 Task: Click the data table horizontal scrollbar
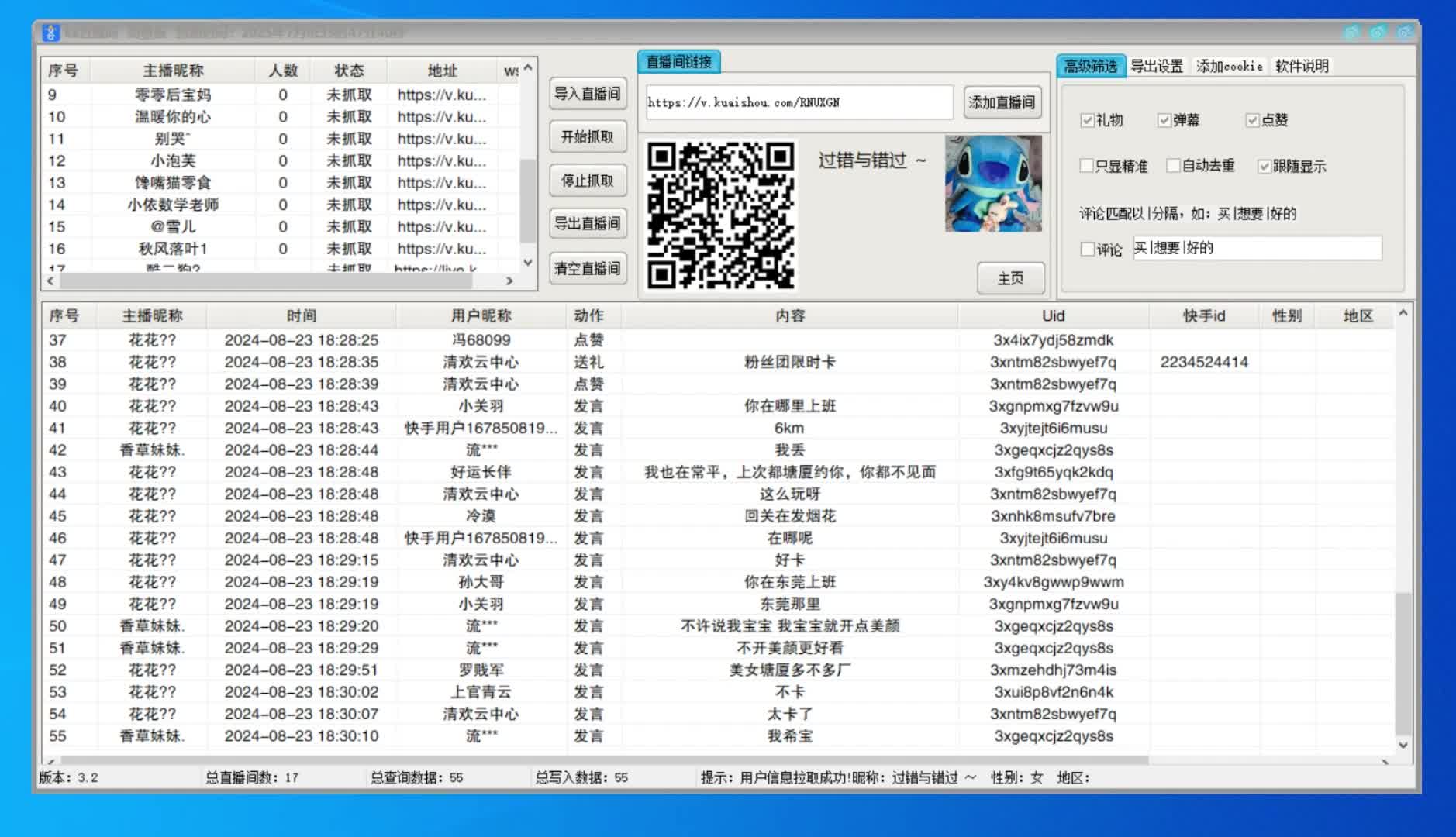pos(605,760)
